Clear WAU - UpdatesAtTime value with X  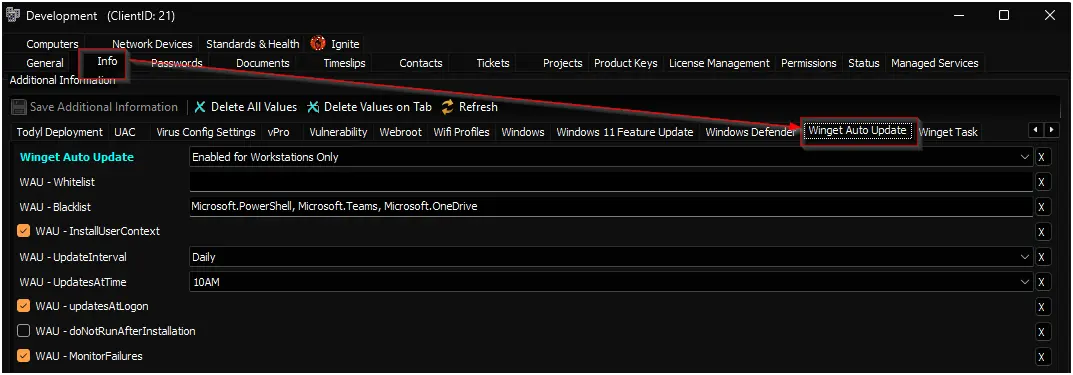pos(1041,281)
